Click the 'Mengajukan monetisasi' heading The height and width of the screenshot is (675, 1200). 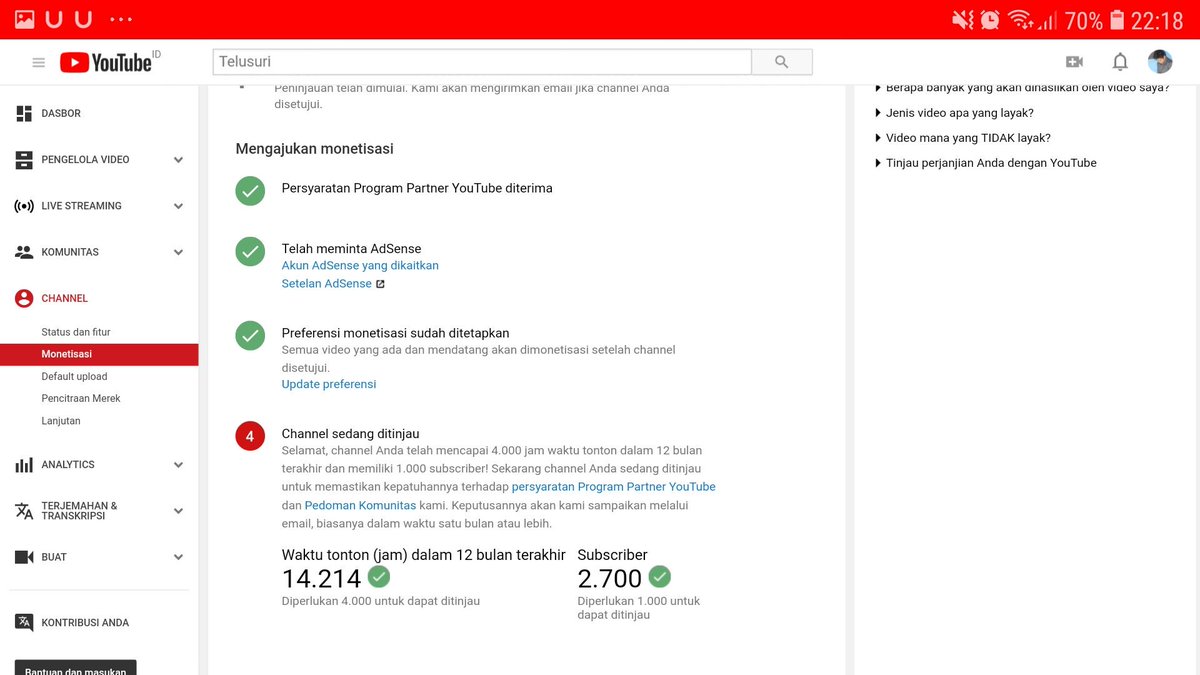[x=315, y=149]
